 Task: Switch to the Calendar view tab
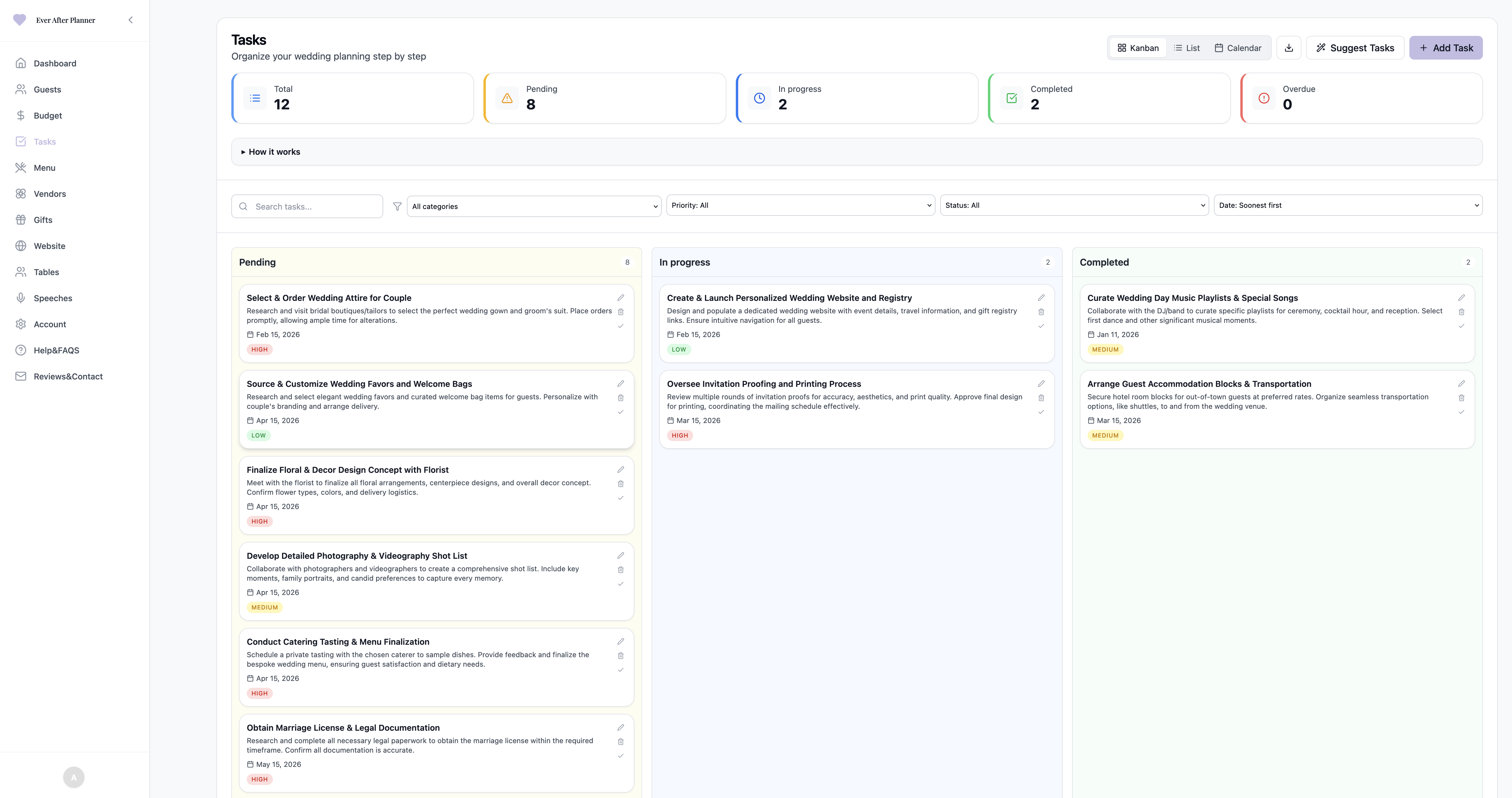pyautogui.click(x=1238, y=47)
